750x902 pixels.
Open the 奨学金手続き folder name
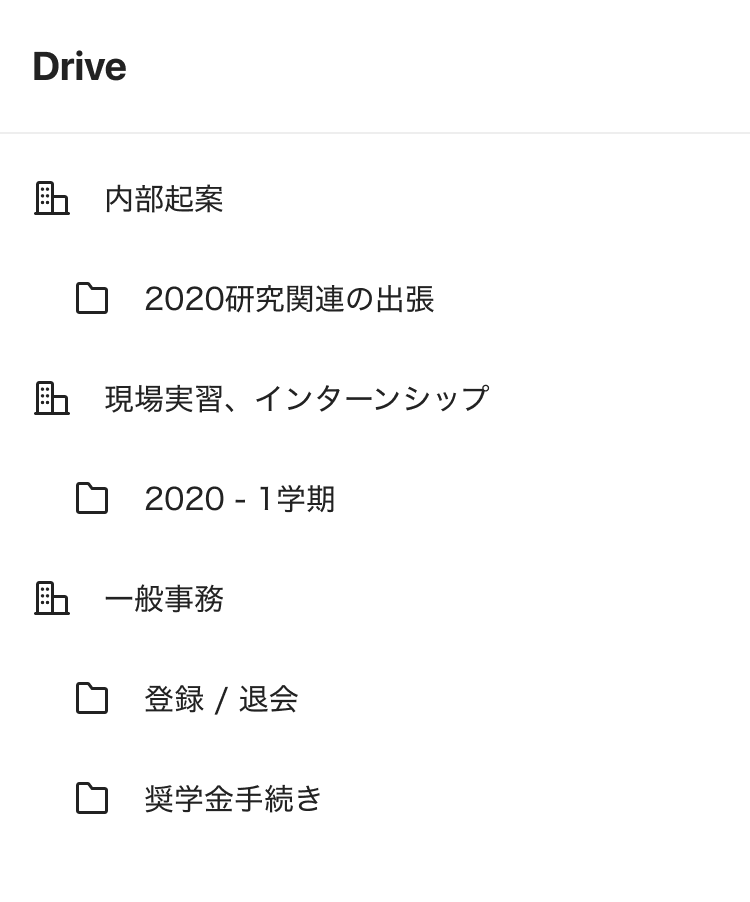tap(233, 799)
